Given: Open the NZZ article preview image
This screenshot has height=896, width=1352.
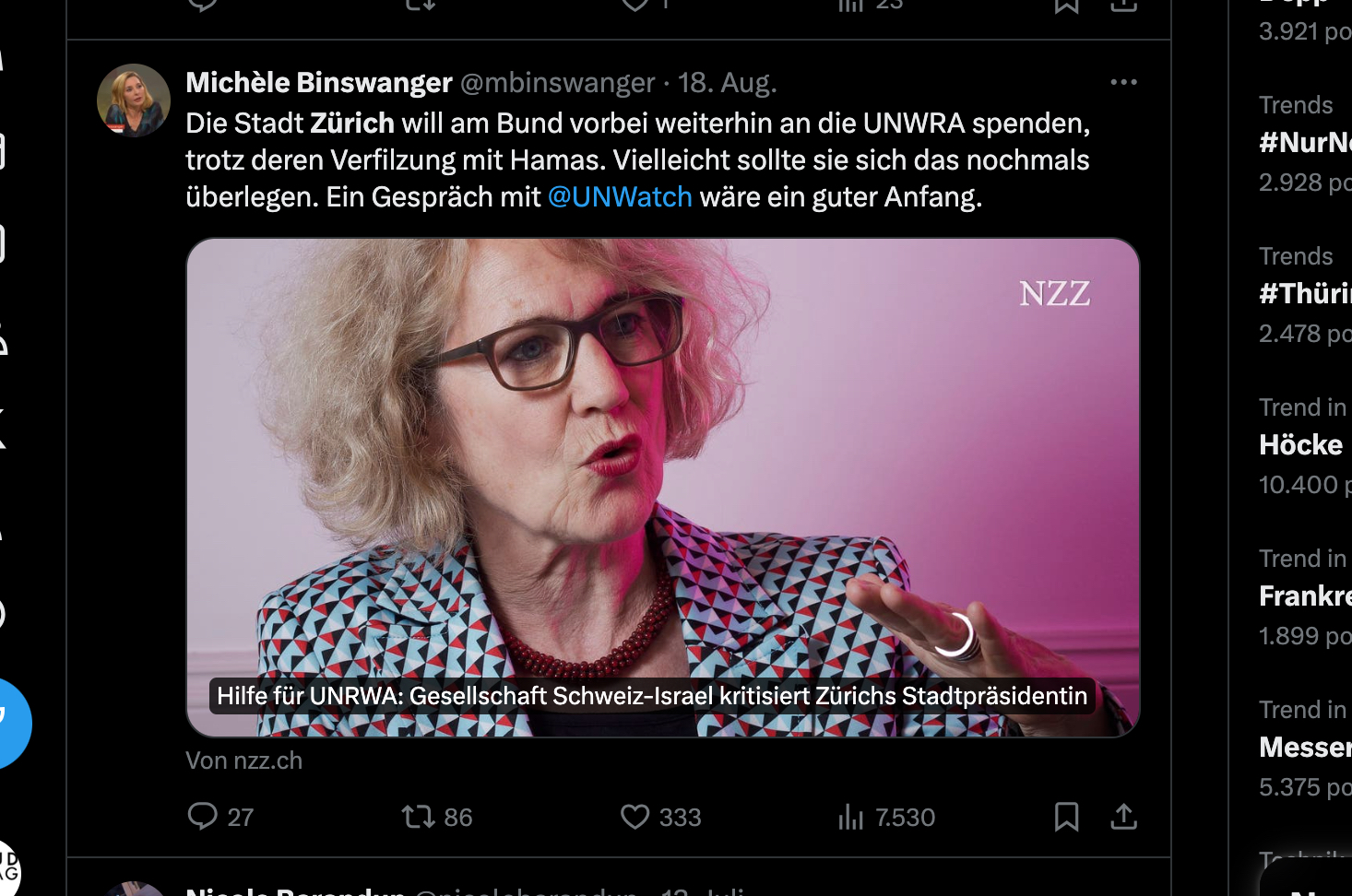Looking at the screenshot, I should coord(662,487).
